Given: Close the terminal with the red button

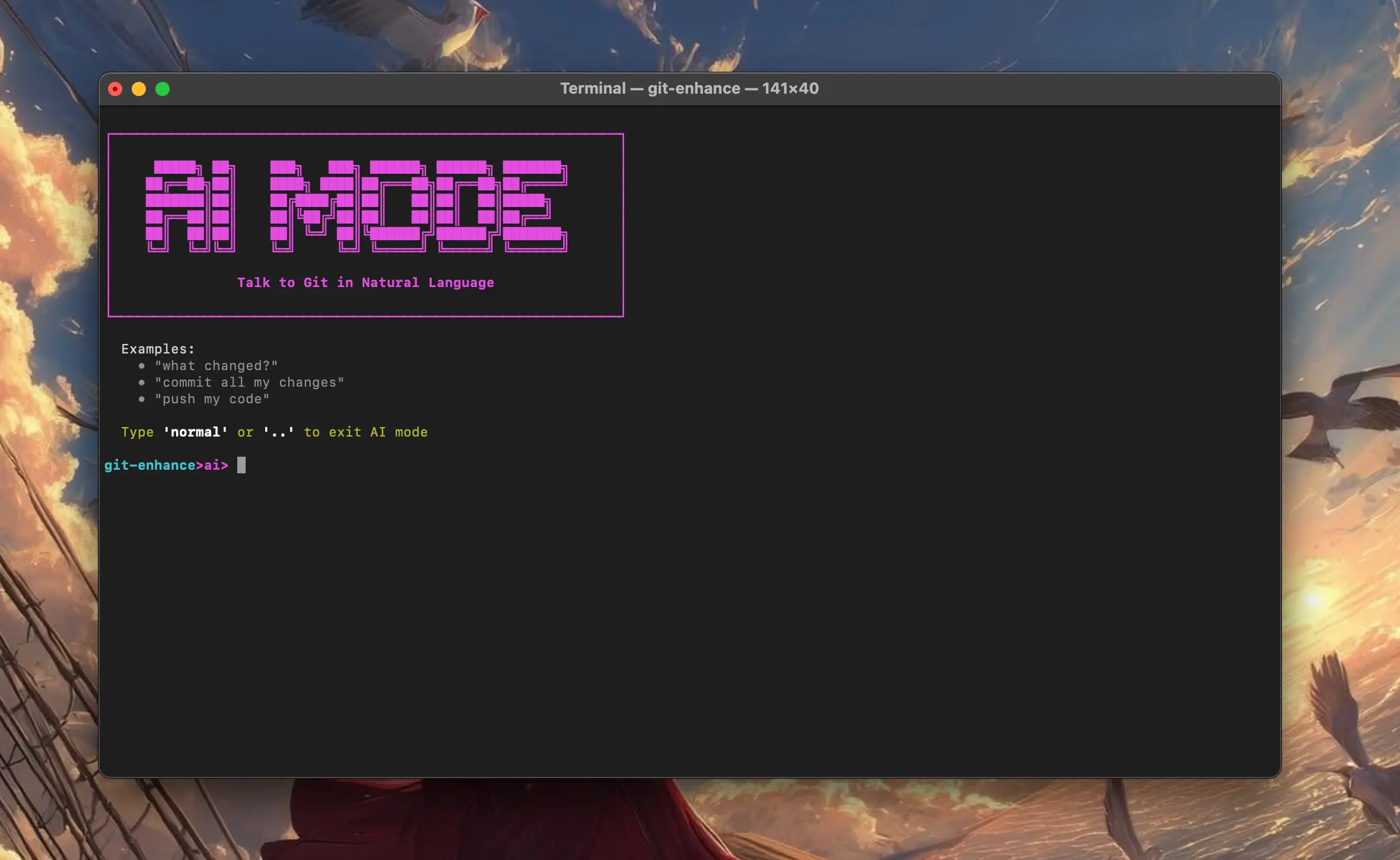Looking at the screenshot, I should pyautogui.click(x=115, y=89).
